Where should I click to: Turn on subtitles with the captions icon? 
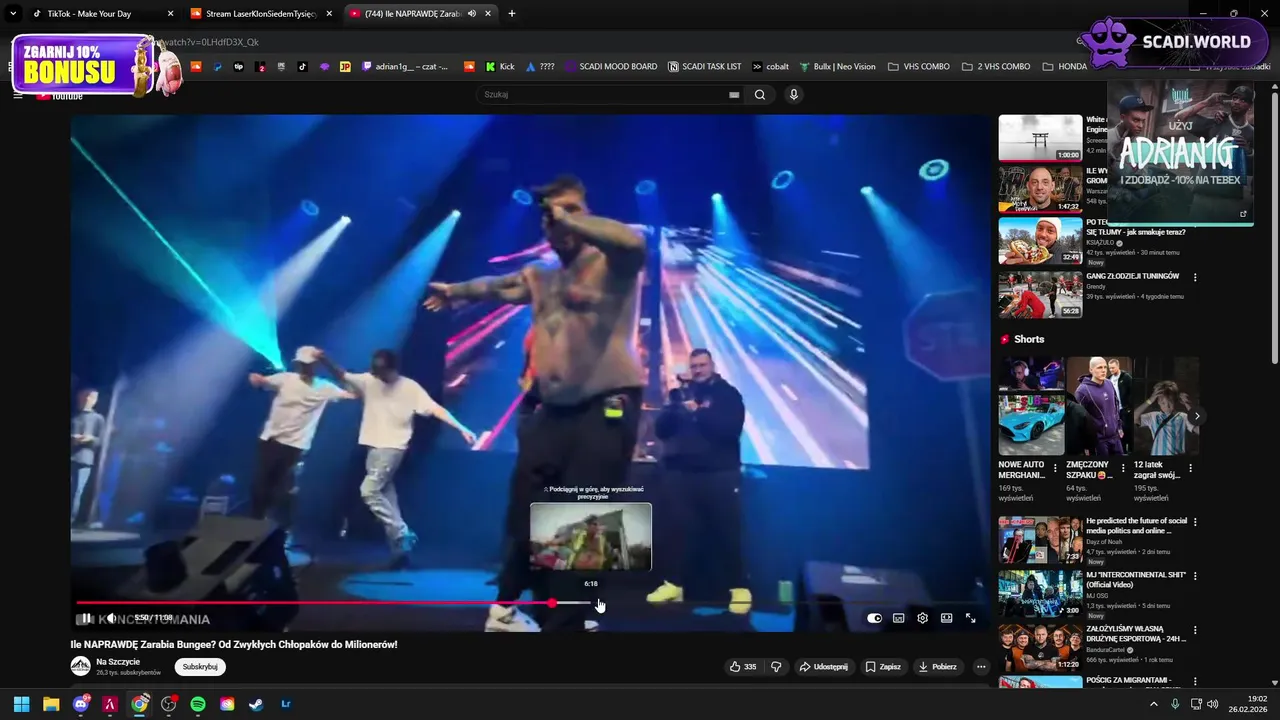[898, 618]
